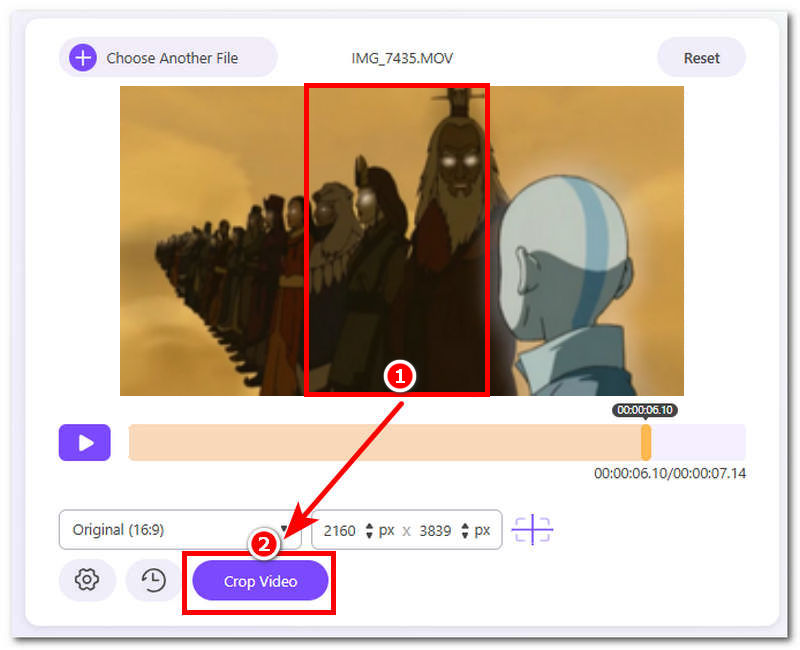The width and height of the screenshot is (800, 650).
Task: Open settings with the gear icon
Action: 87,580
